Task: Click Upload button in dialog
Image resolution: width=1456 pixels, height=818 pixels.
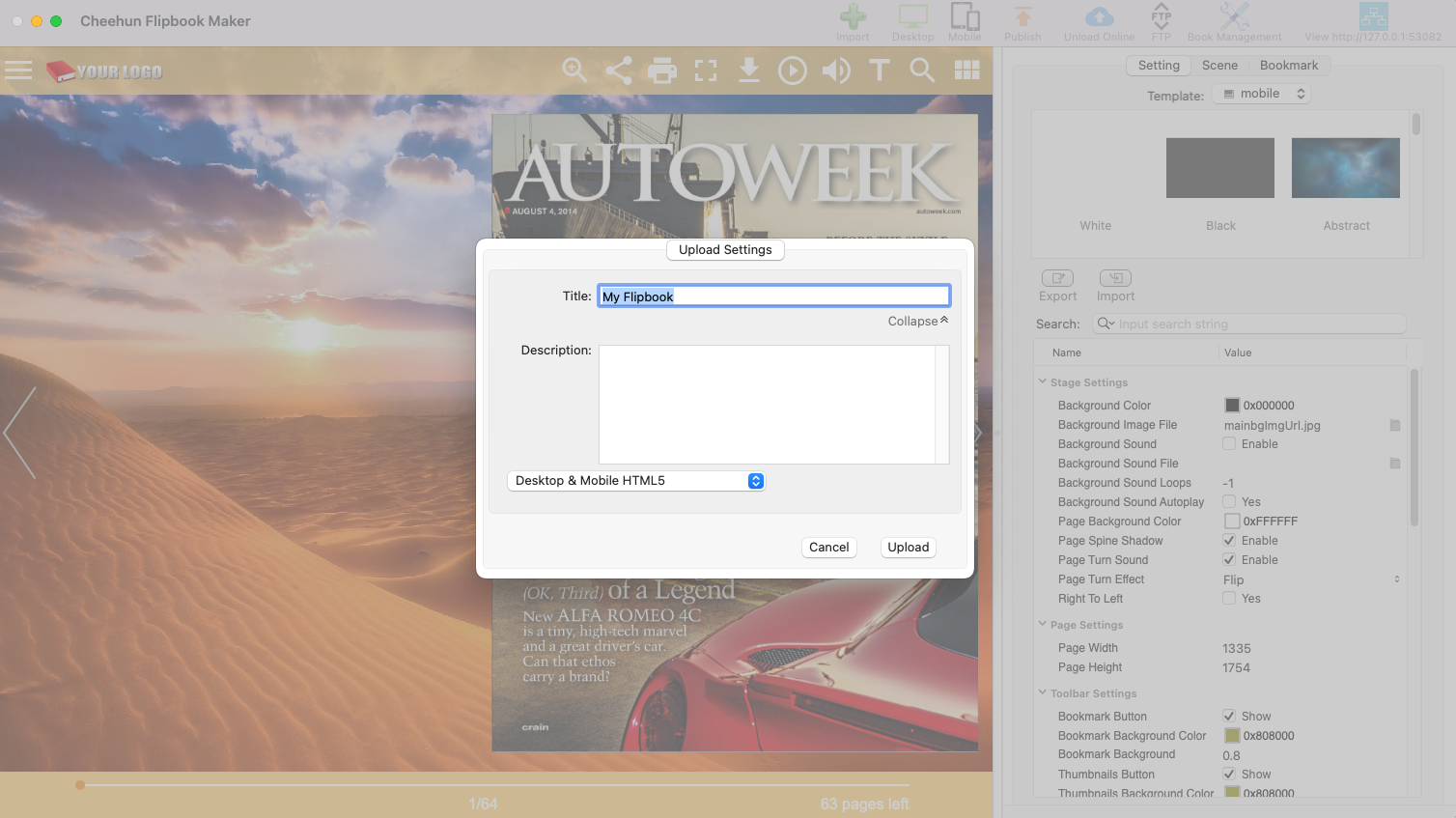Action: point(909,547)
